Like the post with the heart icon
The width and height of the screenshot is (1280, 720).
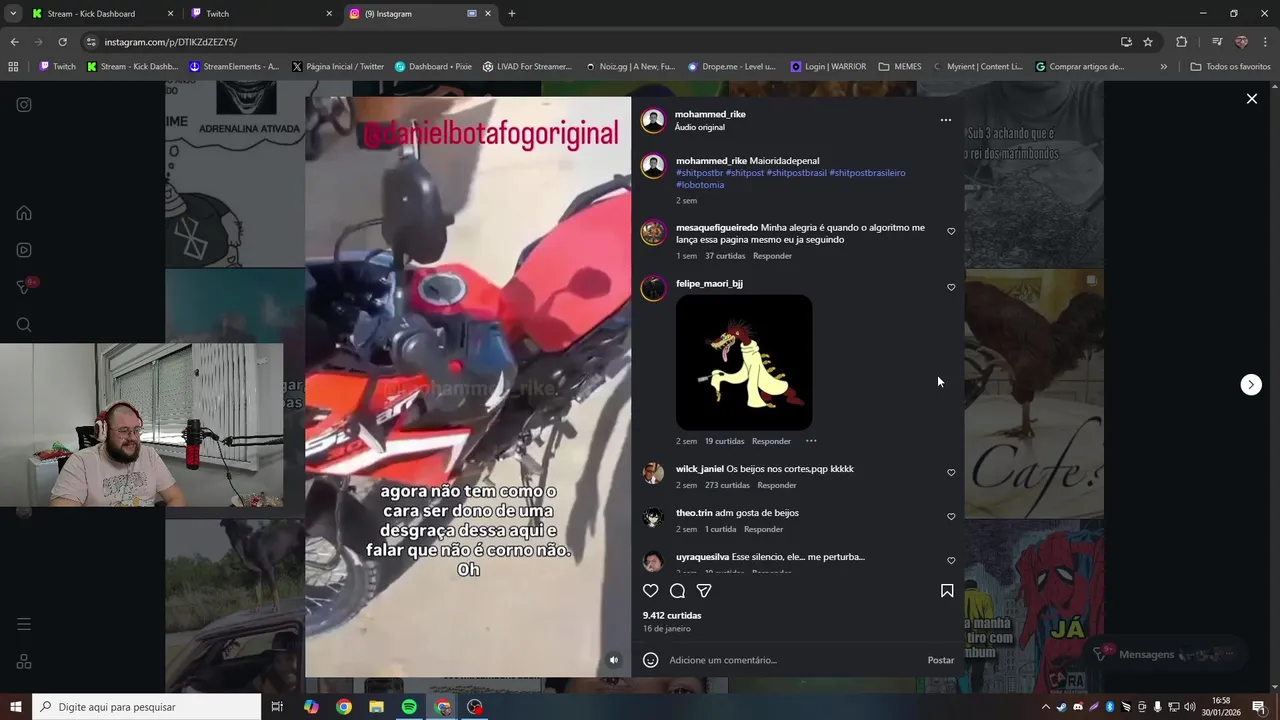650,591
